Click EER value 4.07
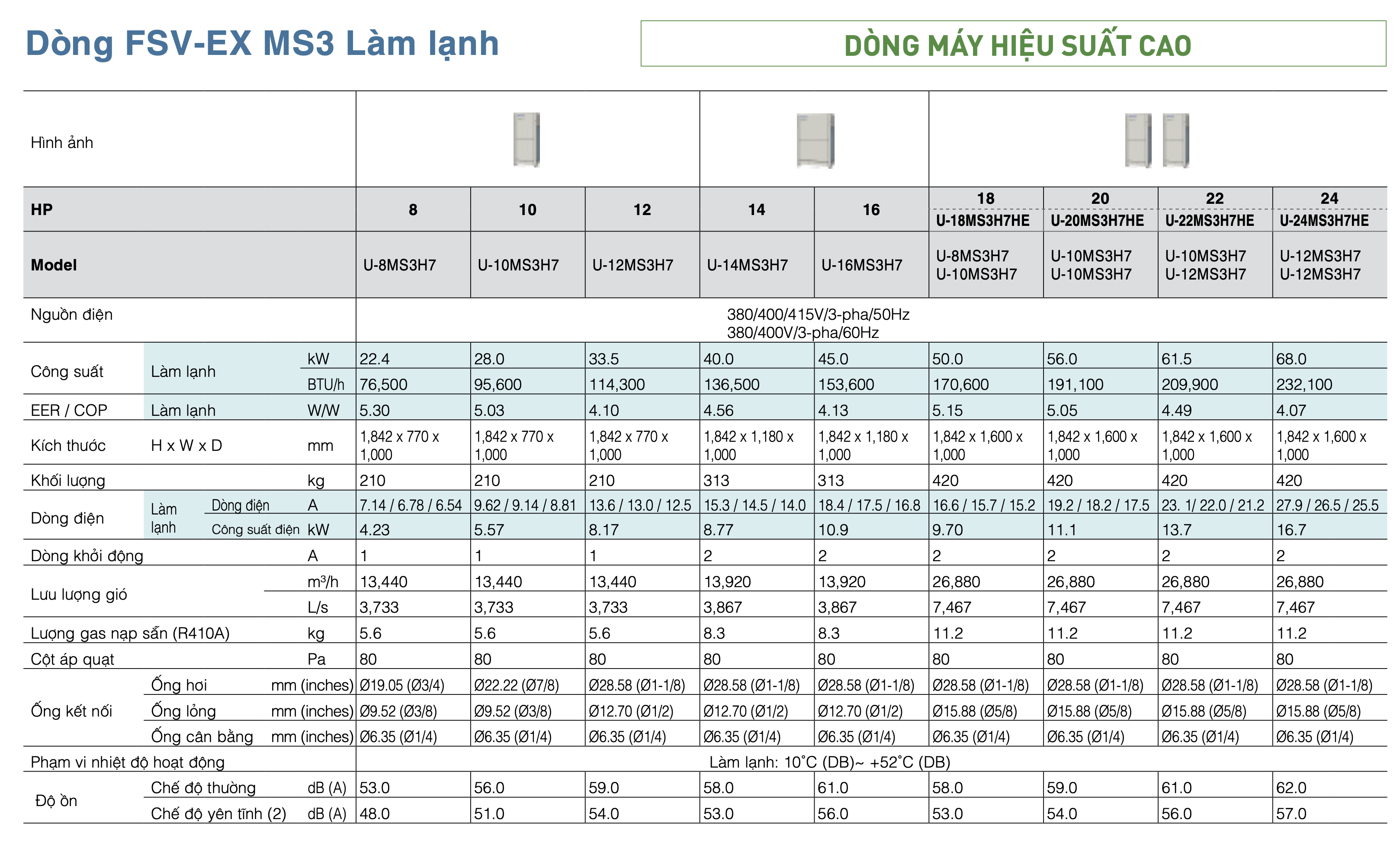The height and width of the screenshot is (855, 1400). click(1291, 410)
